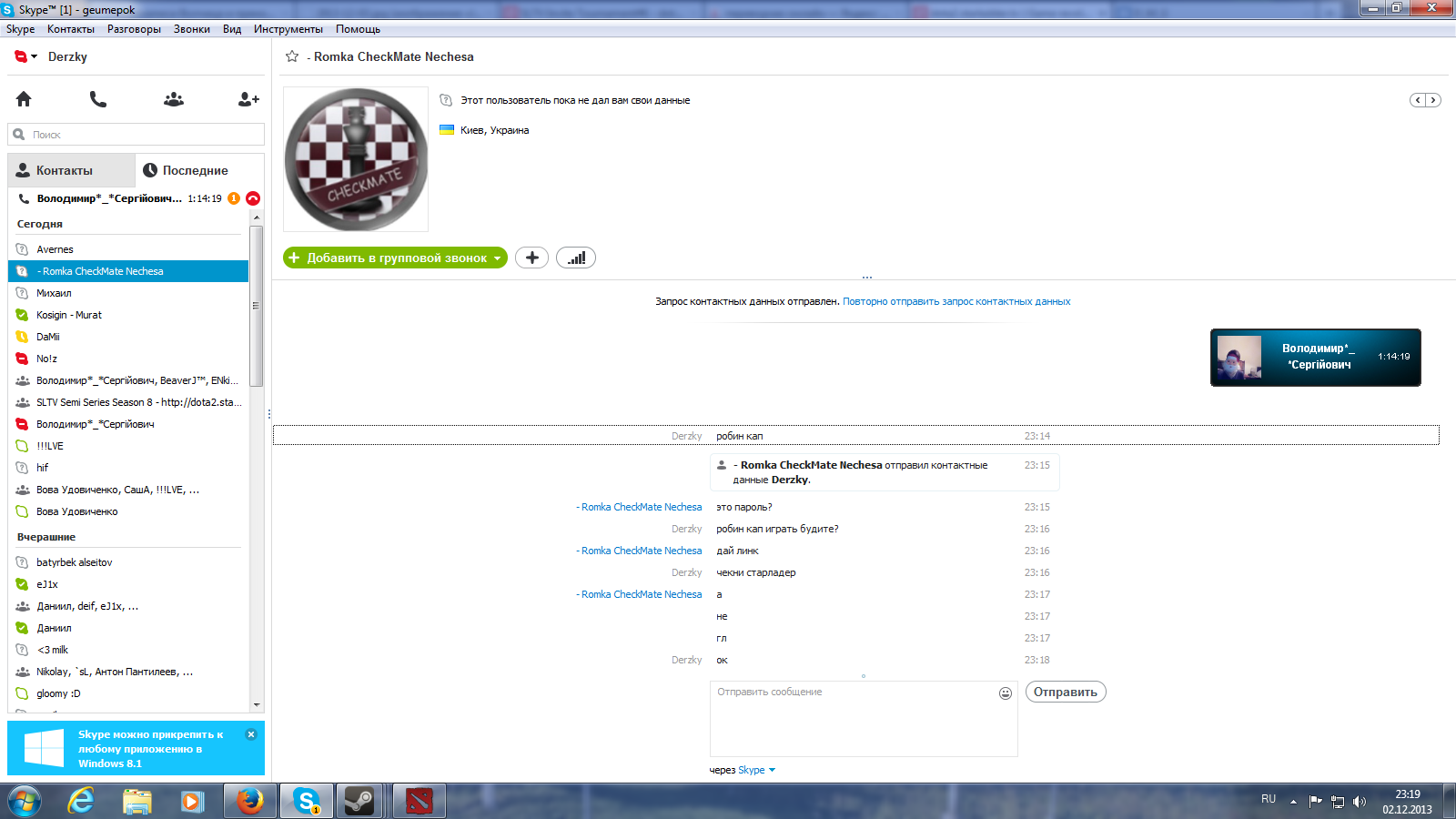Click the RU language indicator
This screenshot has width=1456, height=819.
[1269, 799]
